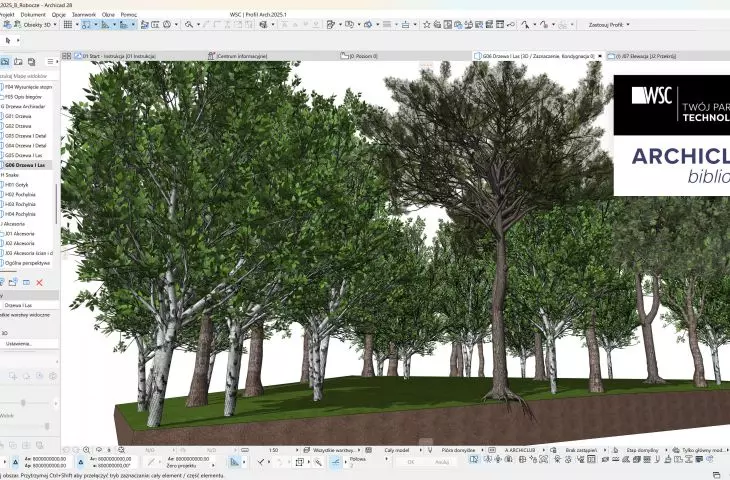730x480 pixels.
Task: Open the Cały model dropdown
Action: (x=399, y=450)
